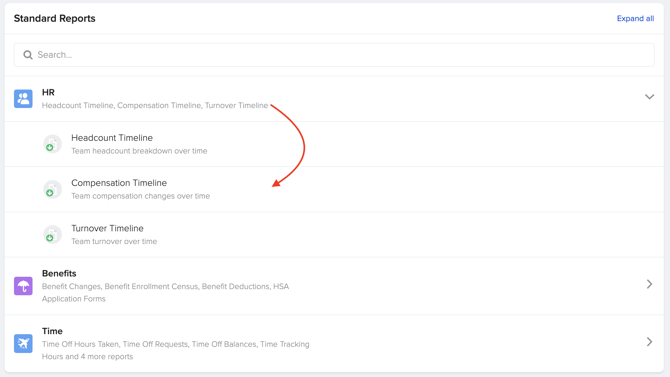Click 'Team headcount breakdown over time' description
Screen dimensions: 670x377
139,151
